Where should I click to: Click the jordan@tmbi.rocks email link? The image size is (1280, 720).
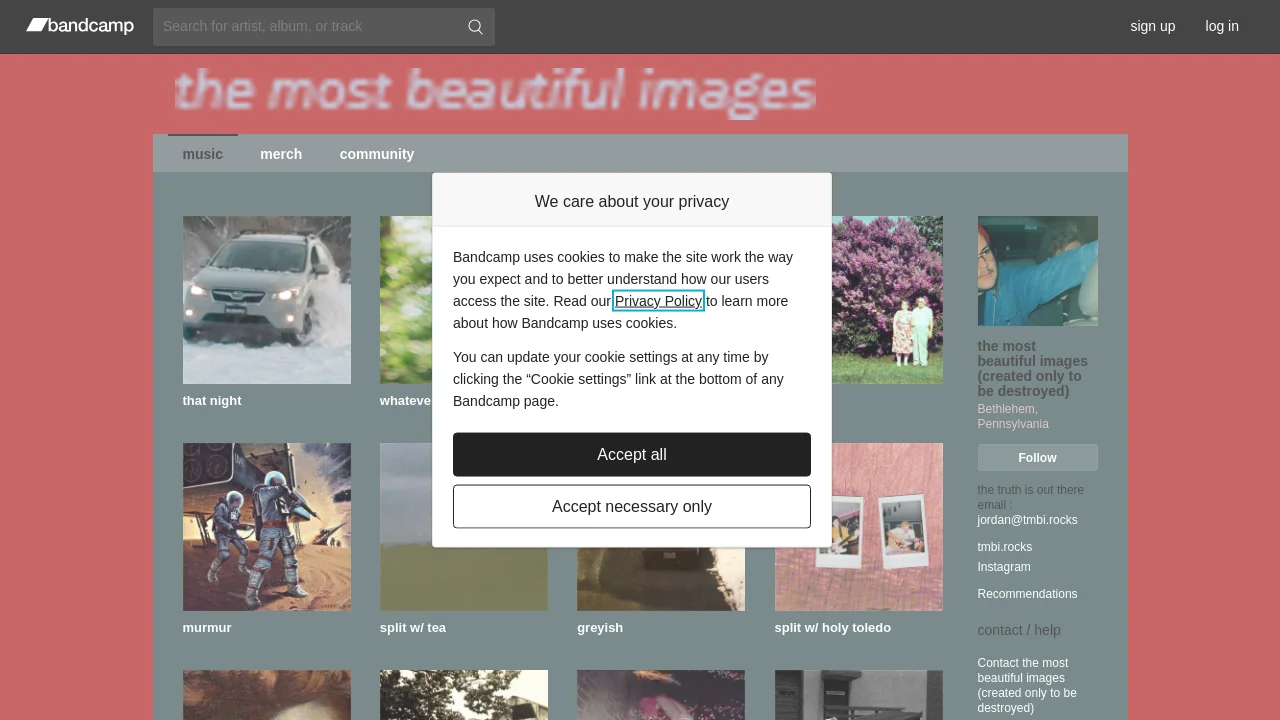tap(1028, 520)
